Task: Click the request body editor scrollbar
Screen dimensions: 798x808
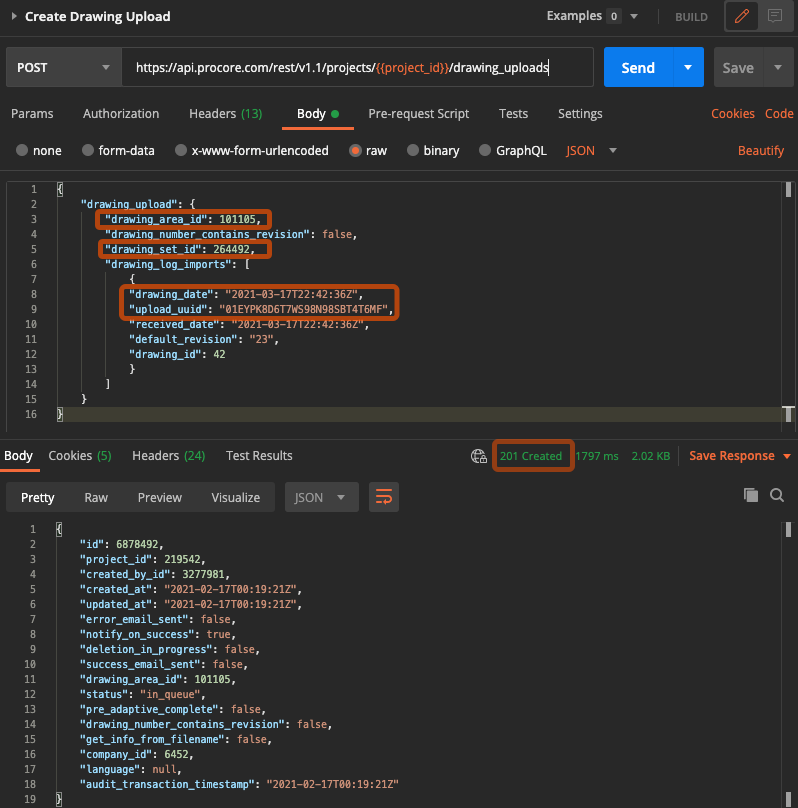Action: (x=788, y=190)
